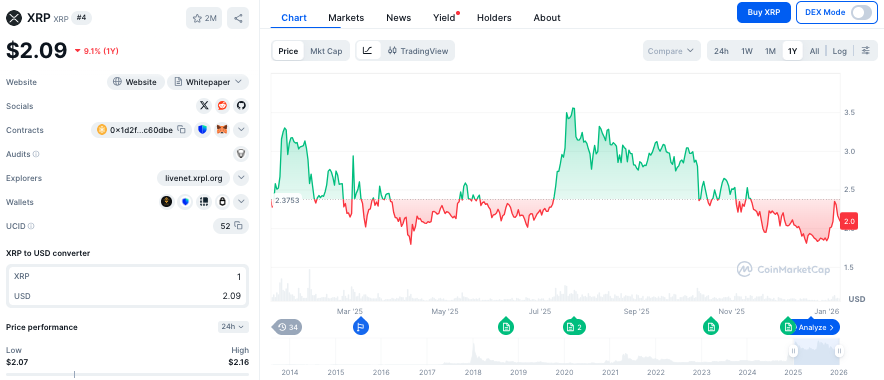The width and height of the screenshot is (884, 380).
Task: Show info tooltip next to UCID
Action: pos(31,226)
